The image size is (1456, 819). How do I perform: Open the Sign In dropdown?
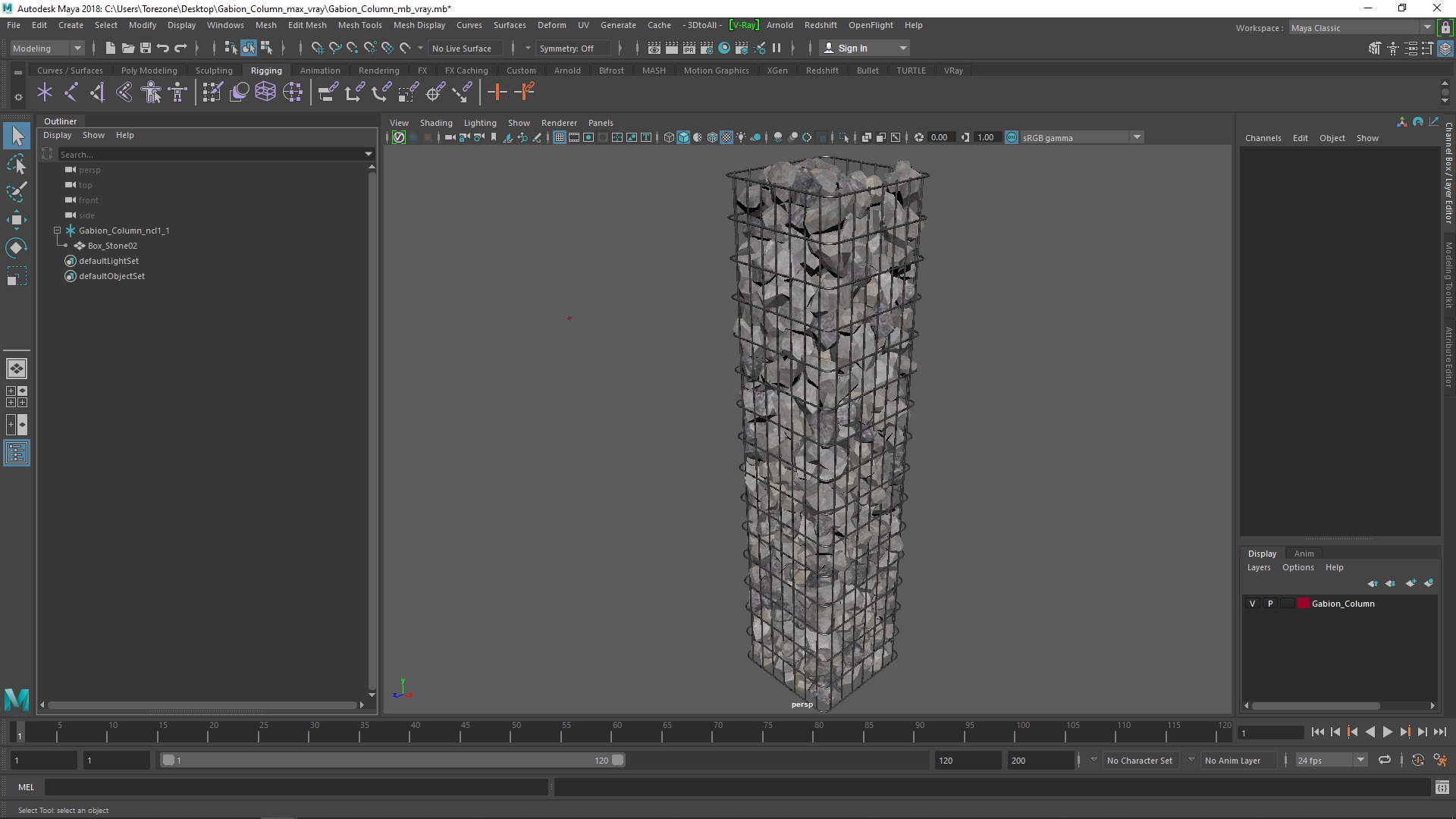click(x=865, y=48)
